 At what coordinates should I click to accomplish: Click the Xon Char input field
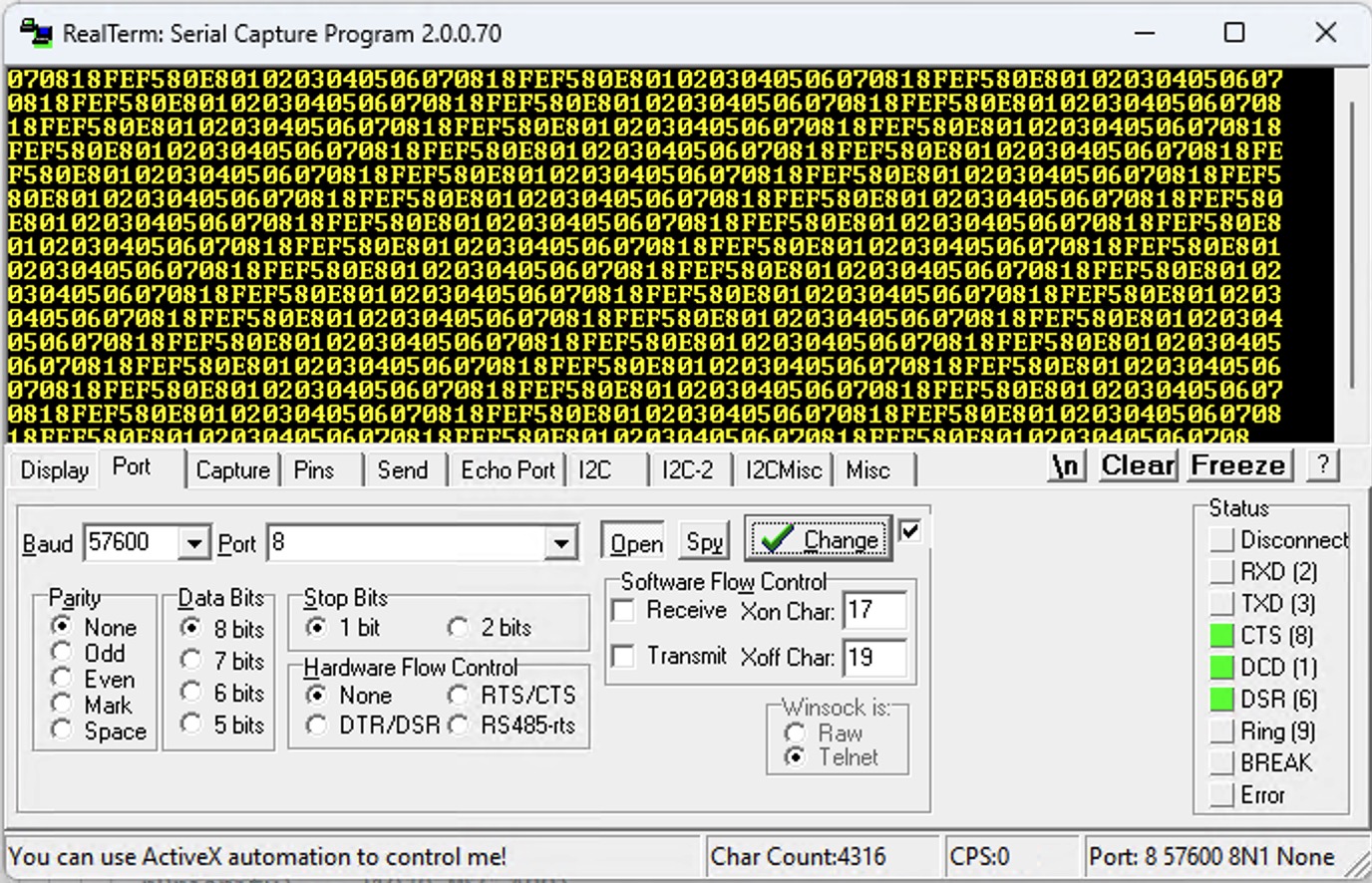point(873,611)
